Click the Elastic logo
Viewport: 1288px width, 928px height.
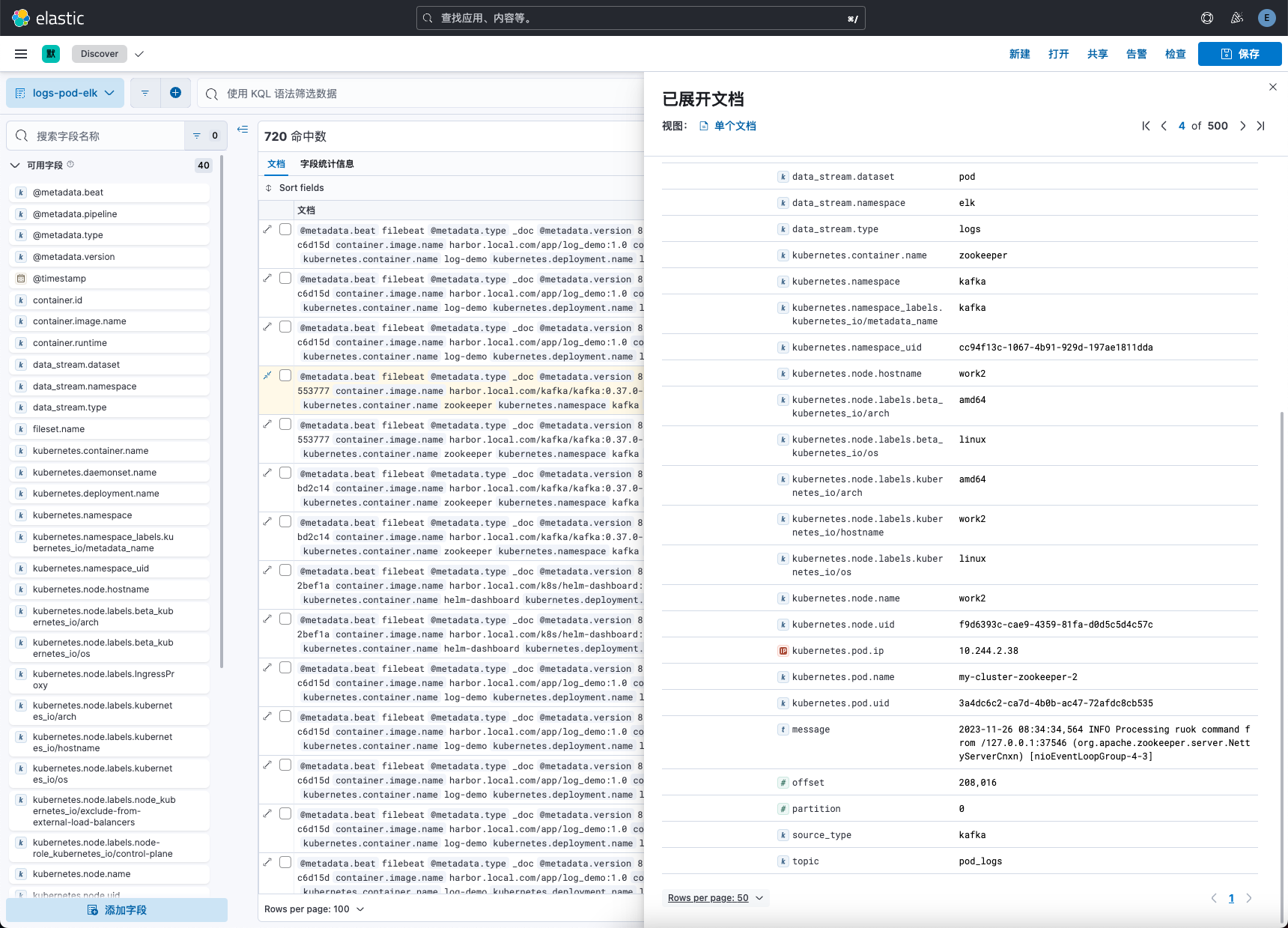49,18
